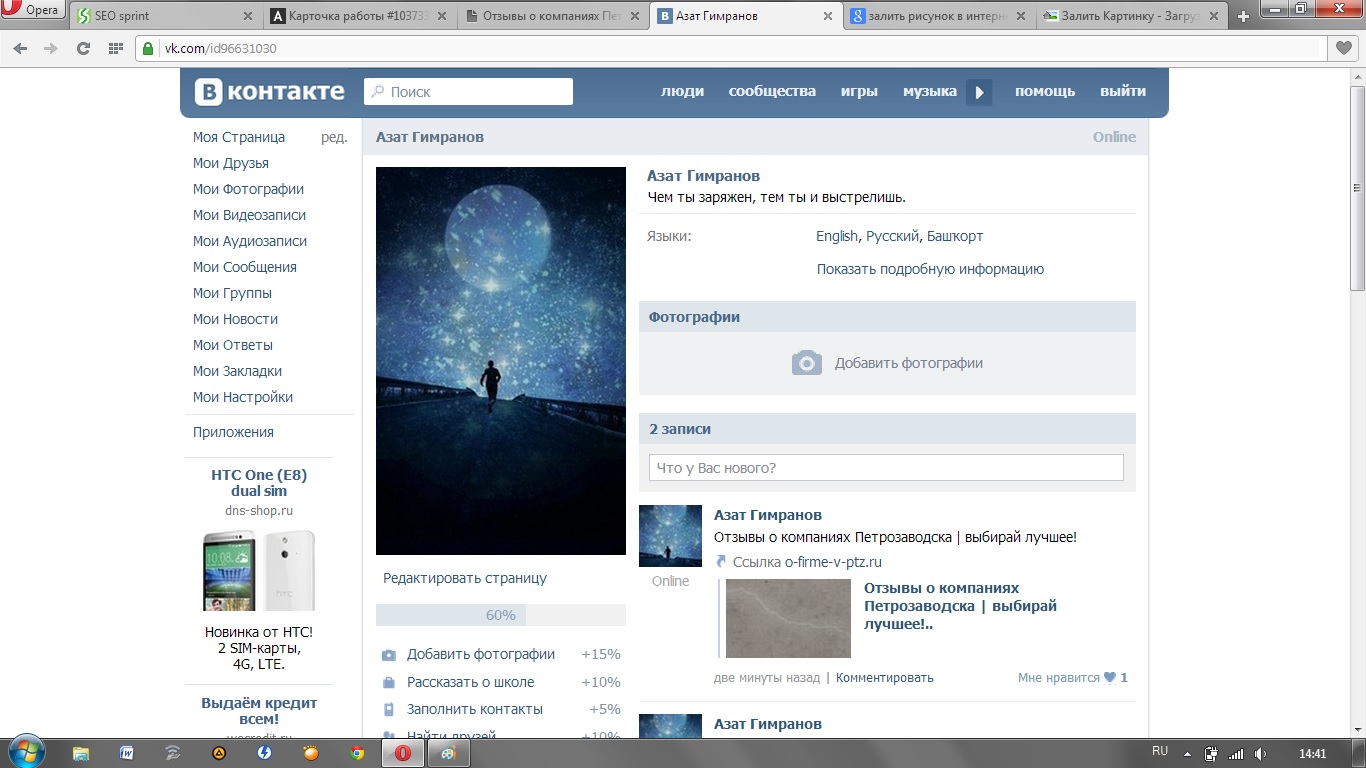Click the Что у Вас нового? input

click(x=886, y=468)
